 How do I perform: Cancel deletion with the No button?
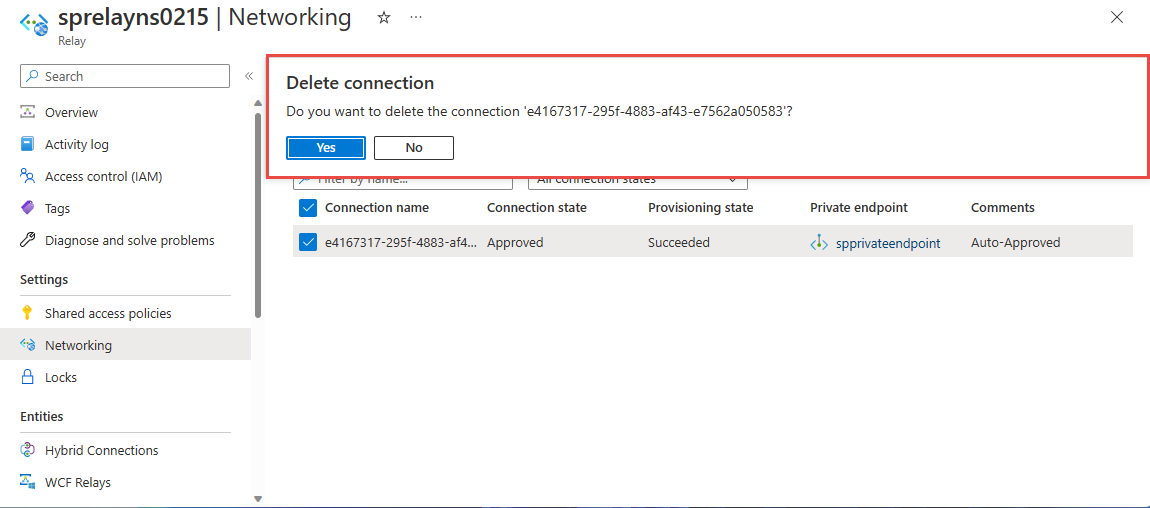[x=414, y=147]
